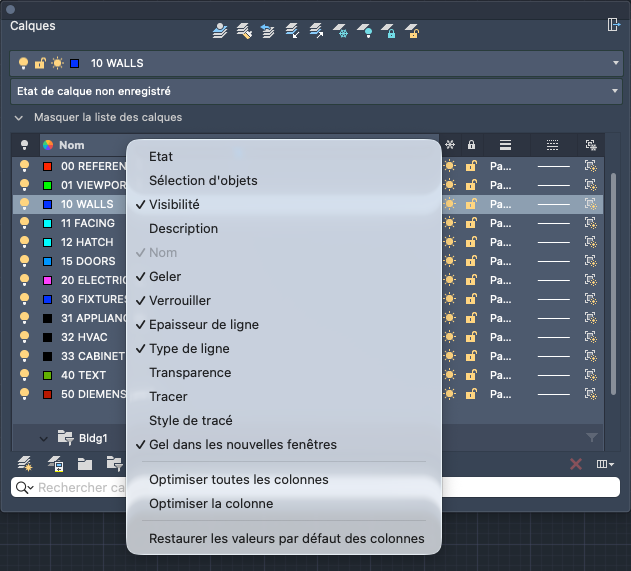Click magenta color swatch of 20 ELECTRIC

pyautogui.click(x=47, y=280)
